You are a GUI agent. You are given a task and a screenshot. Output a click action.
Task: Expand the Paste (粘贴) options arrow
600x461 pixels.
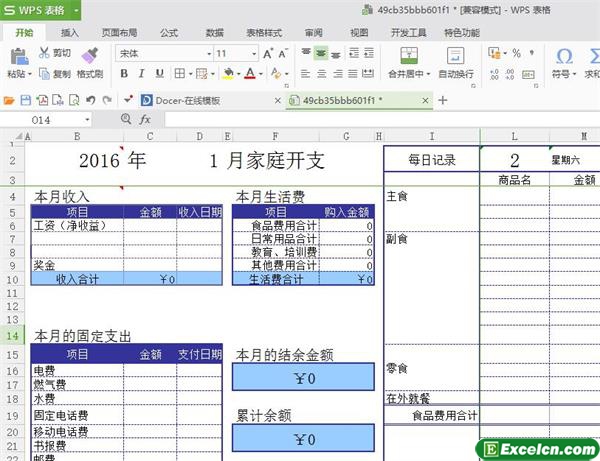(x=30, y=74)
